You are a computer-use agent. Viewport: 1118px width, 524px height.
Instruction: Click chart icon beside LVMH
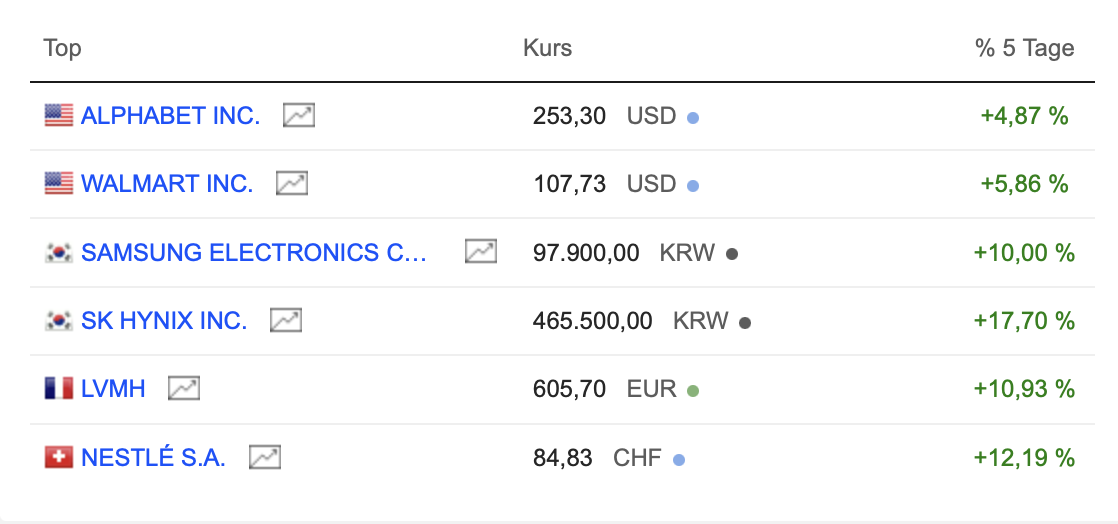pyautogui.click(x=184, y=388)
